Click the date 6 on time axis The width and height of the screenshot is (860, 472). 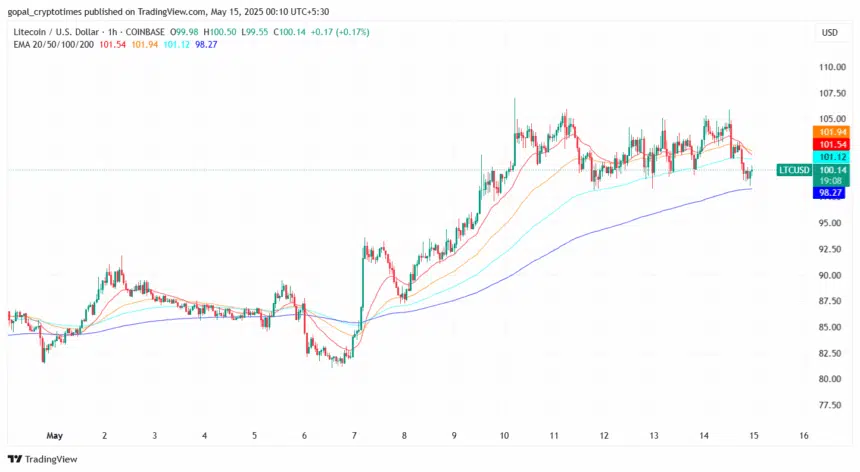click(x=304, y=436)
